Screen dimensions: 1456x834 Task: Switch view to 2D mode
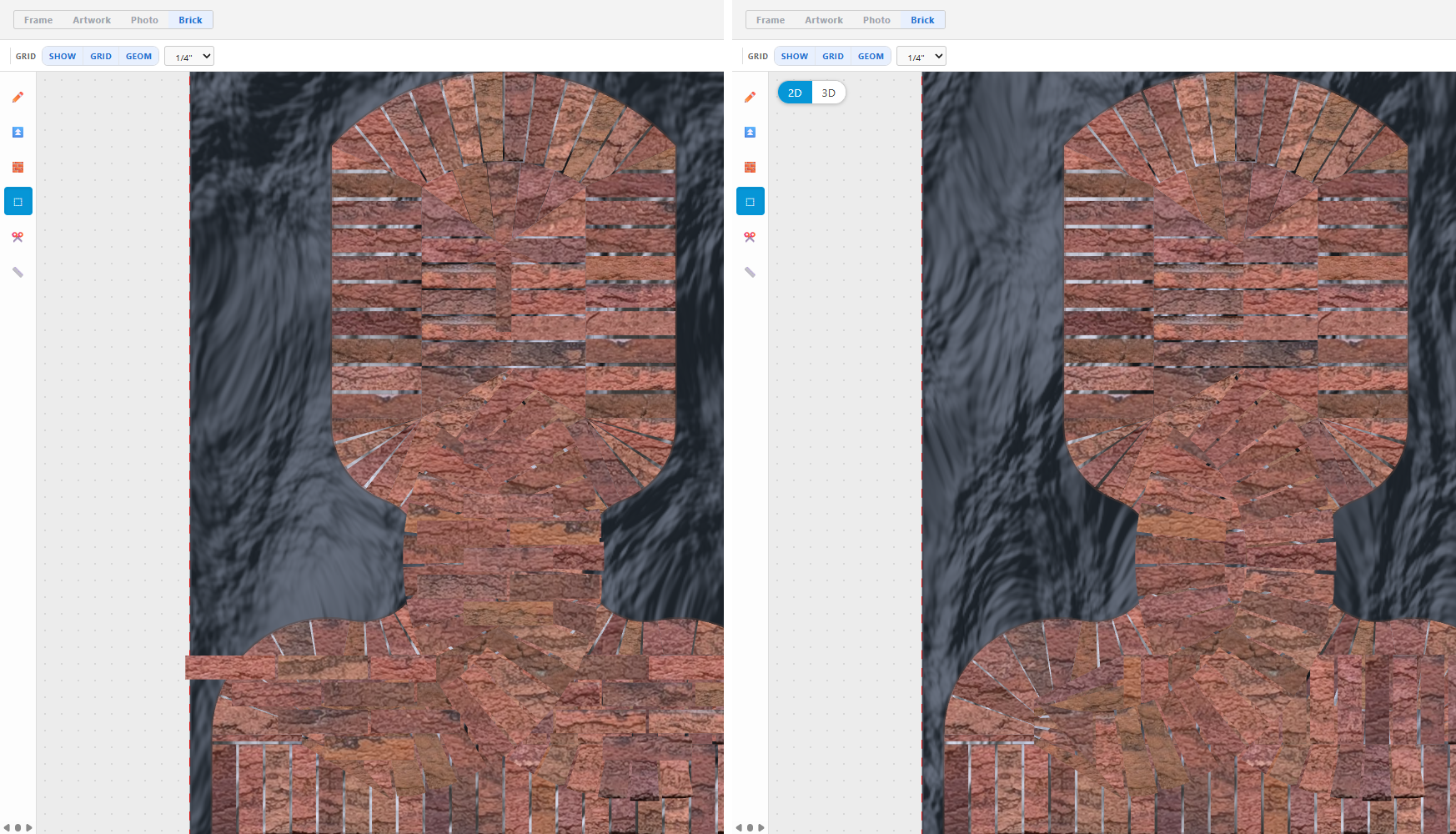[x=795, y=93]
